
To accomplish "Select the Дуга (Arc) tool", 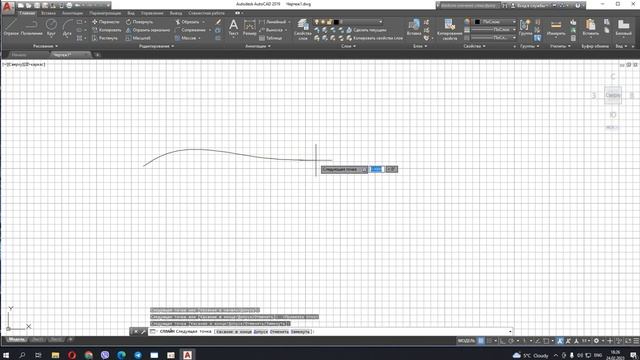I will [67, 27].
